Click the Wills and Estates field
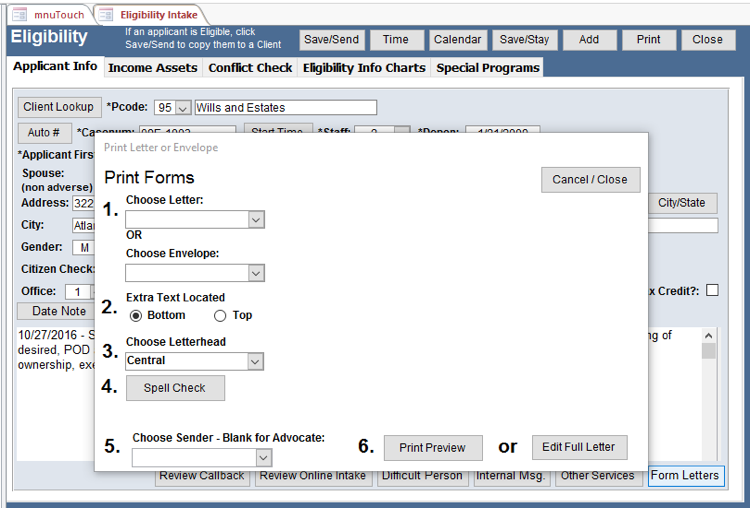750x508 pixels. point(285,108)
